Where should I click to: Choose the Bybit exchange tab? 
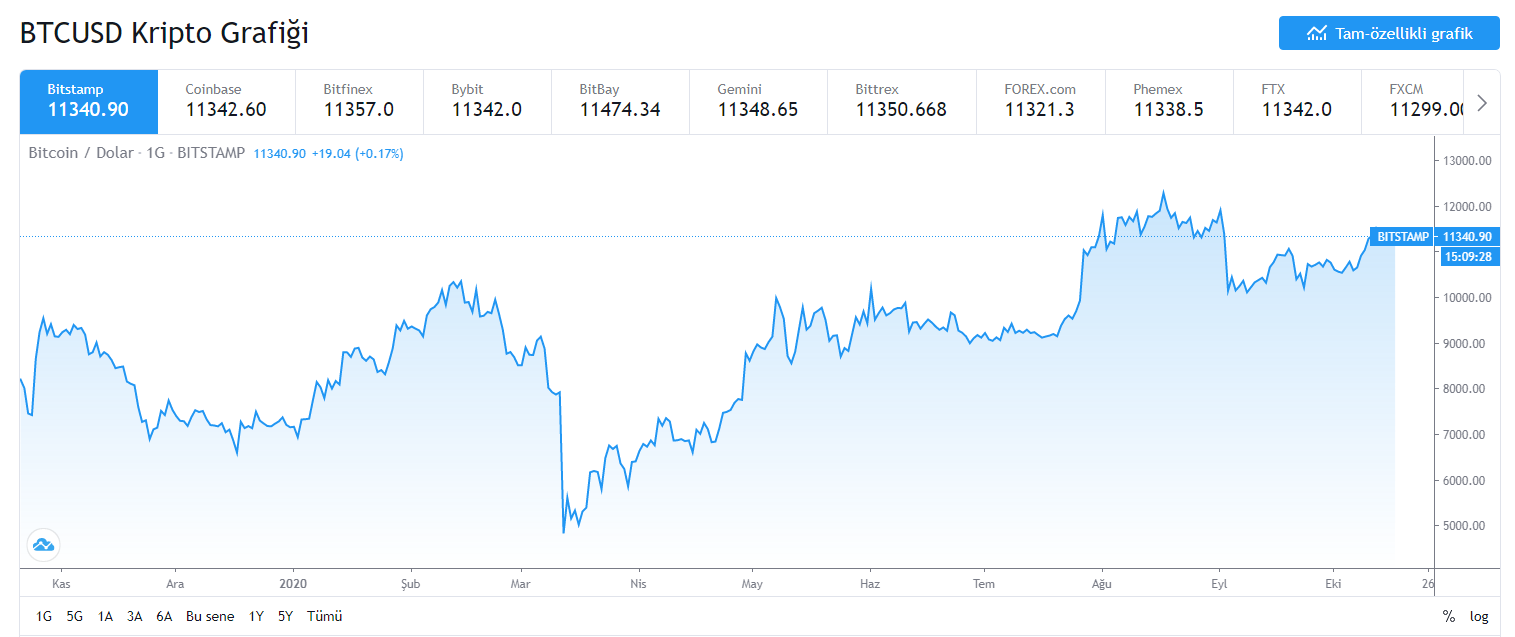point(487,100)
